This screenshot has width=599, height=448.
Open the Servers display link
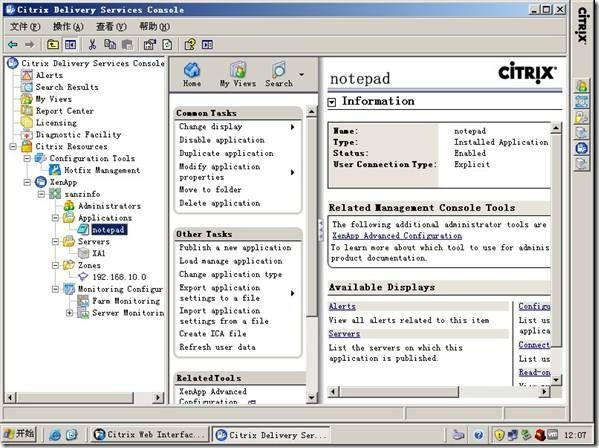(x=344, y=333)
